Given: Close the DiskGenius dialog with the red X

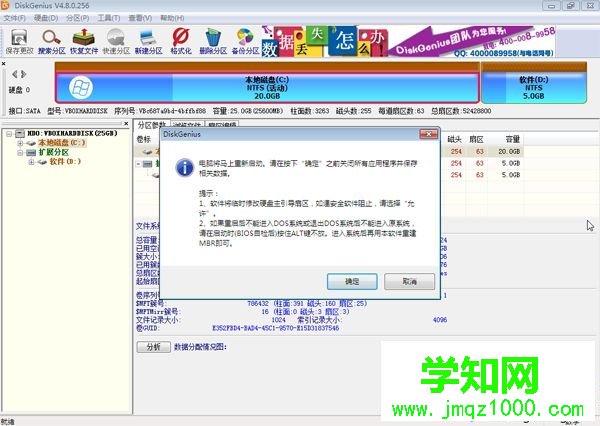Looking at the screenshot, I should click(x=429, y=134).
